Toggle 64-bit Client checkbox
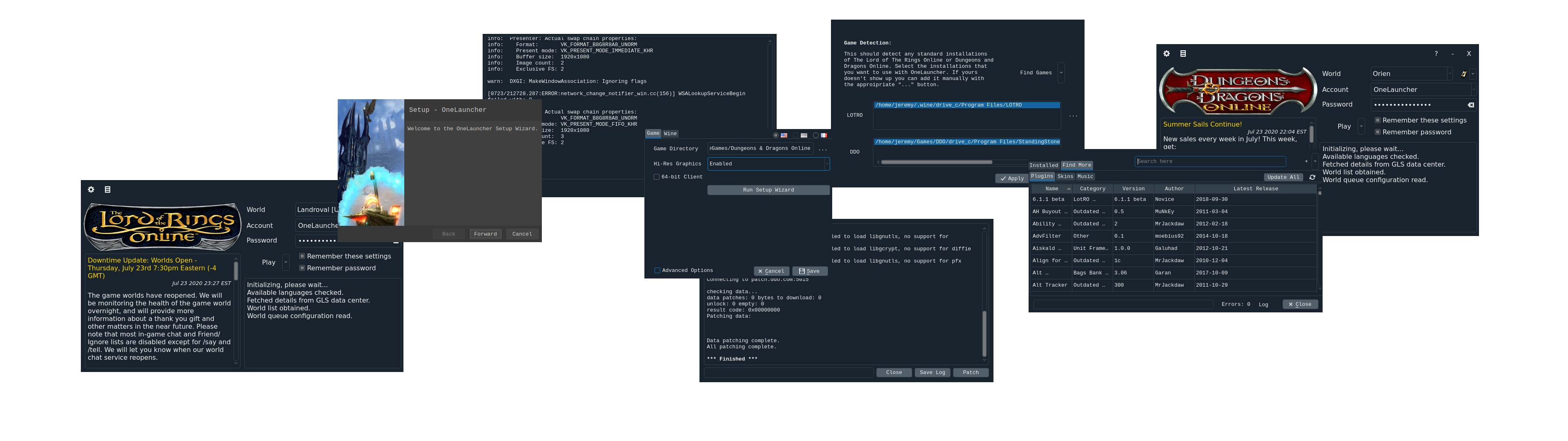1568x441 pixels. [x=655, y=177]
